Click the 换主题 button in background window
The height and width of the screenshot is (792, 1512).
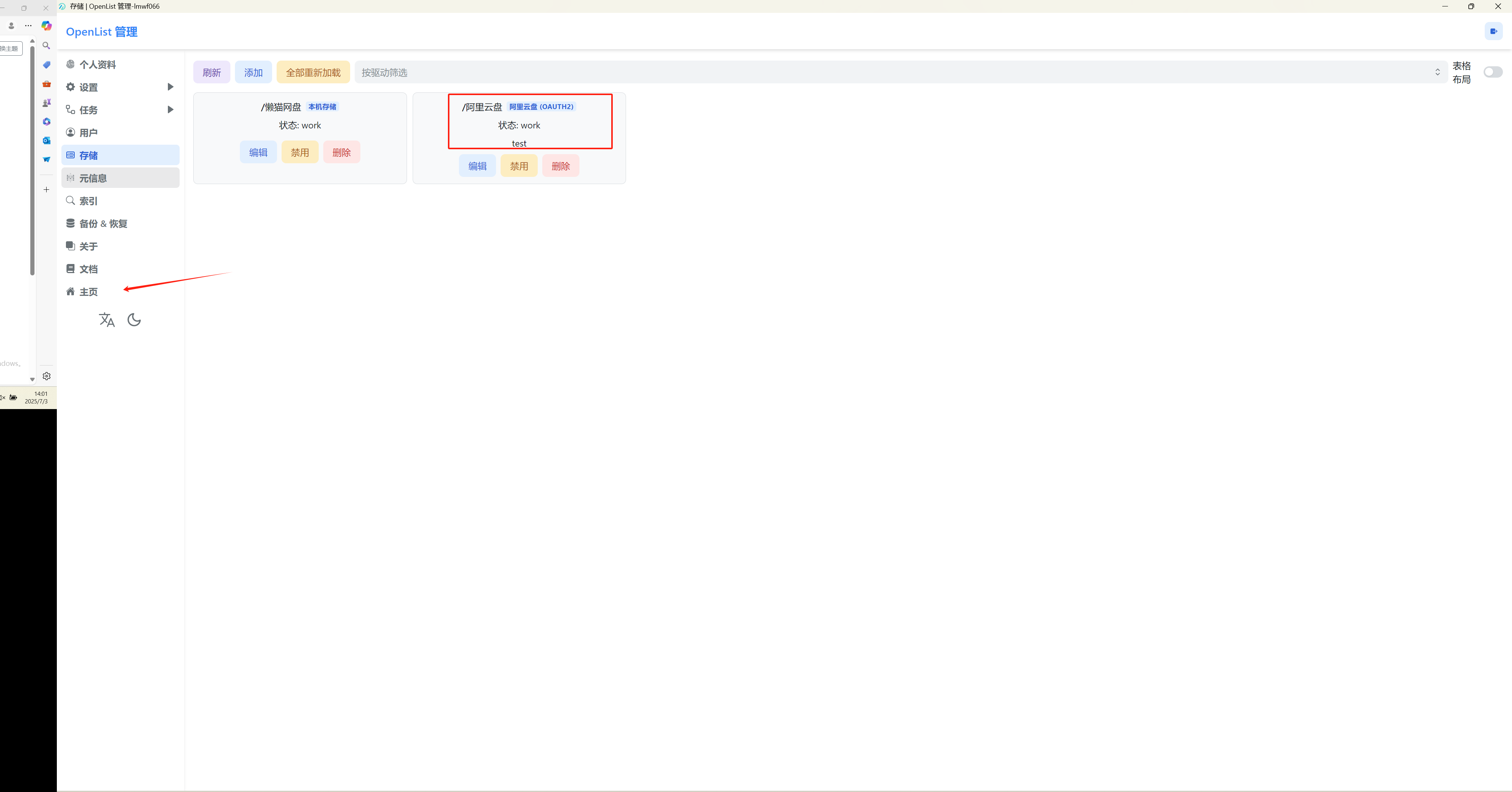click(10, 49)
